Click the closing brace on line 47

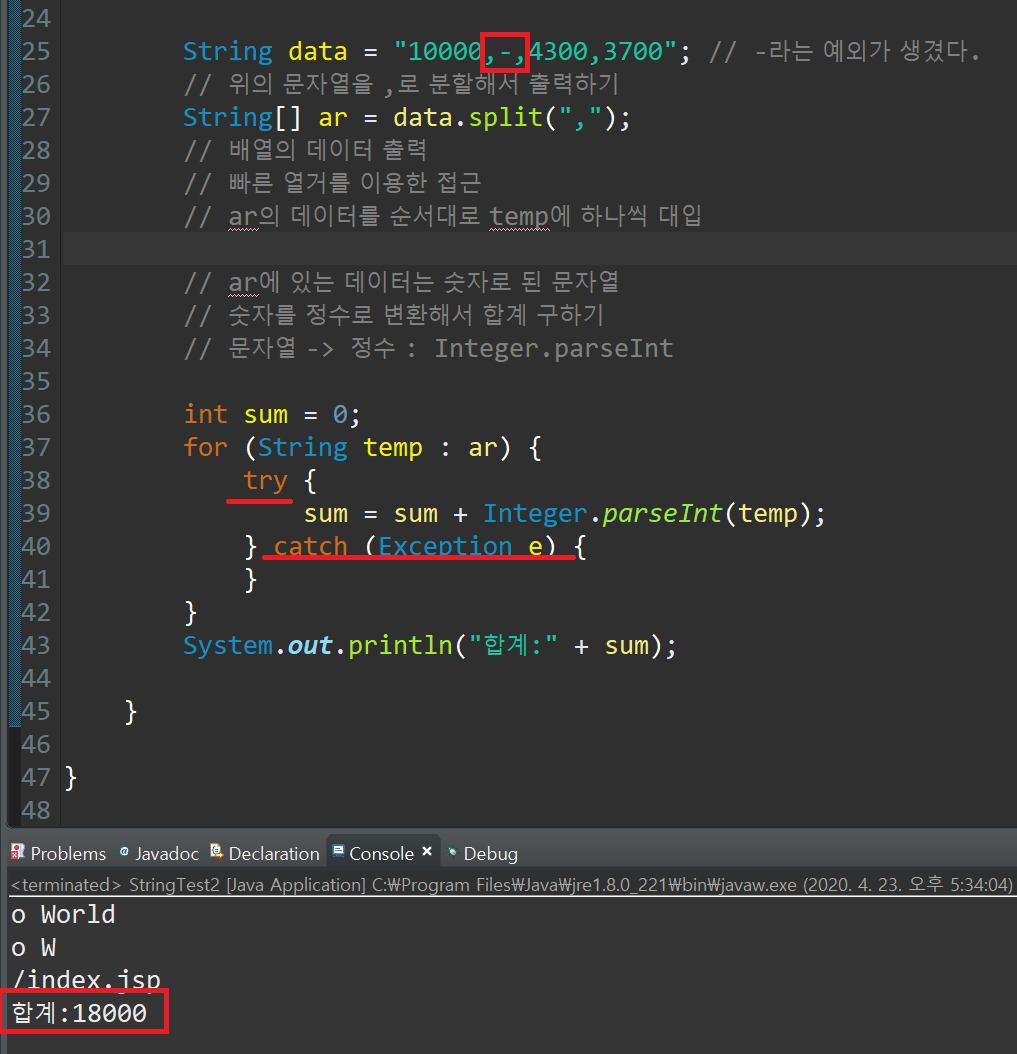click(71, 777)
